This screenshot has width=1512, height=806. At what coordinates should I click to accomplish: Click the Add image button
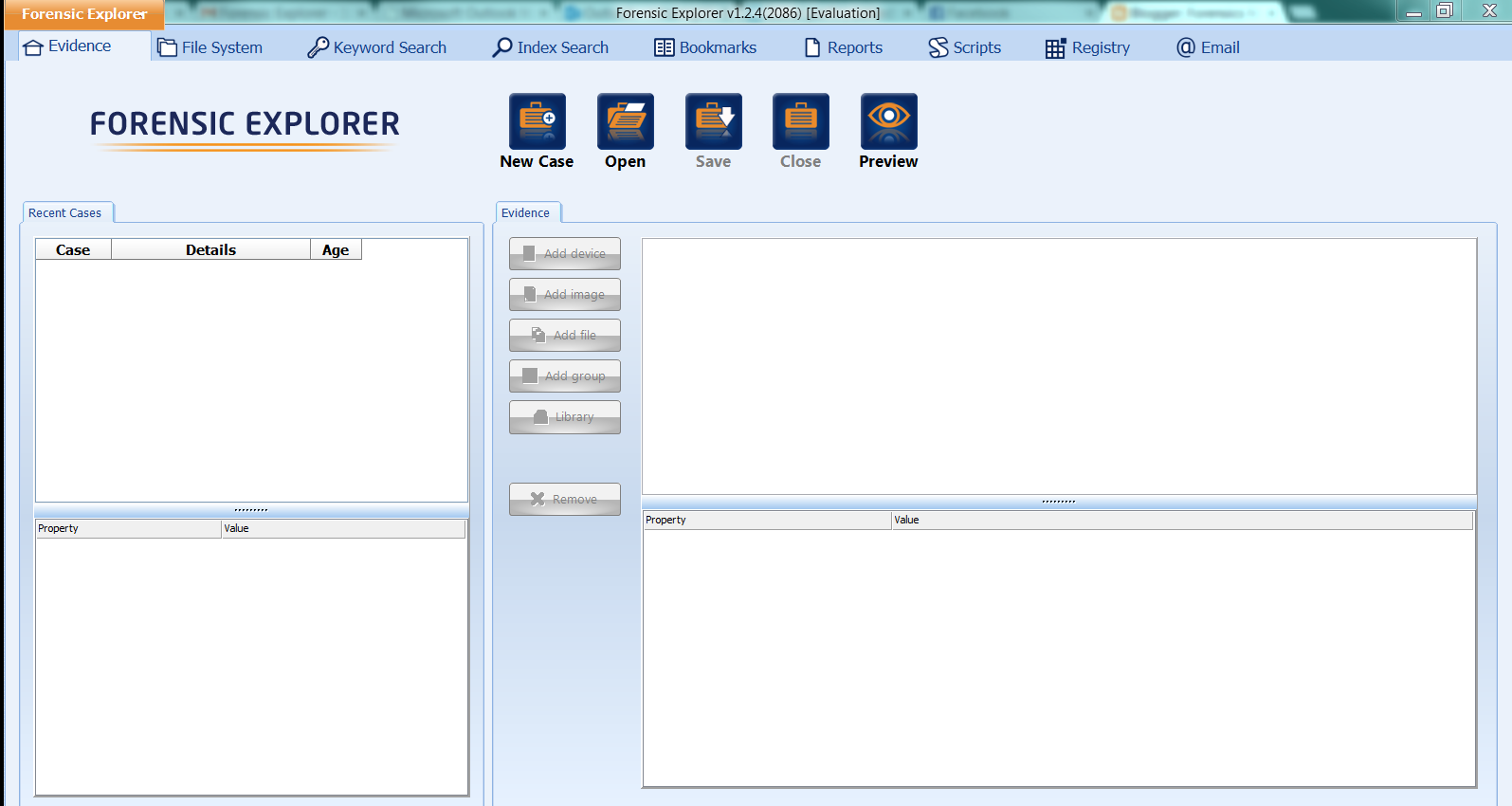point(565,294)
